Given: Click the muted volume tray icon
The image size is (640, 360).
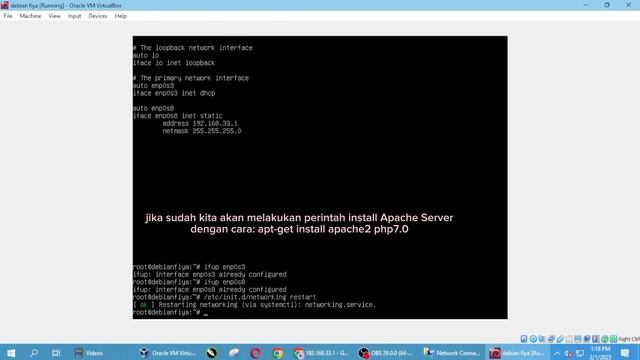Looking at the screenshot, I should [569, 353].
